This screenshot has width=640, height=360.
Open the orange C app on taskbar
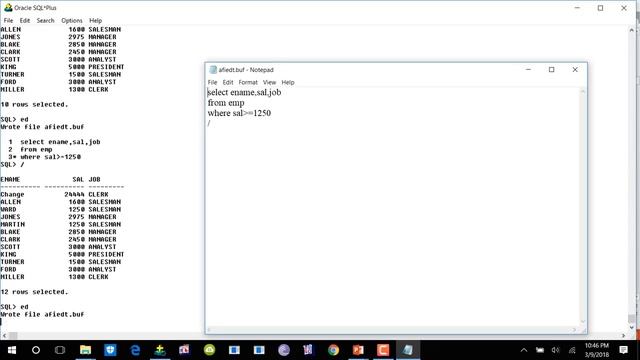pos(383,350)
